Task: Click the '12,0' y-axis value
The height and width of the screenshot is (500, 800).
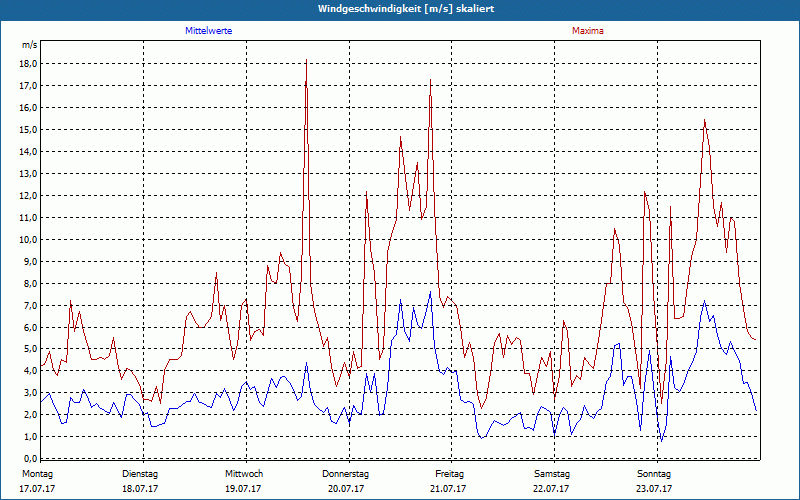Action: [x=28, y=196]
